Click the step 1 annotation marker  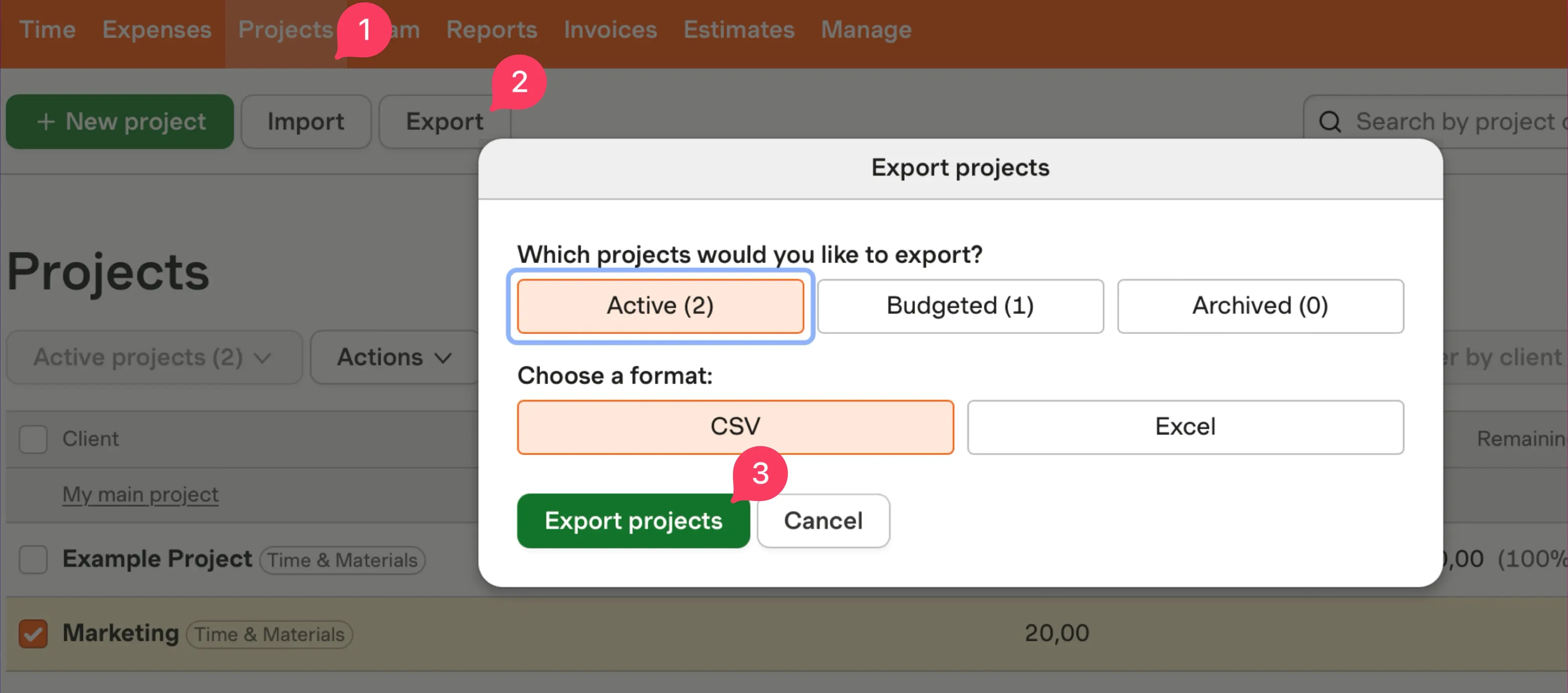coord(364,30)
